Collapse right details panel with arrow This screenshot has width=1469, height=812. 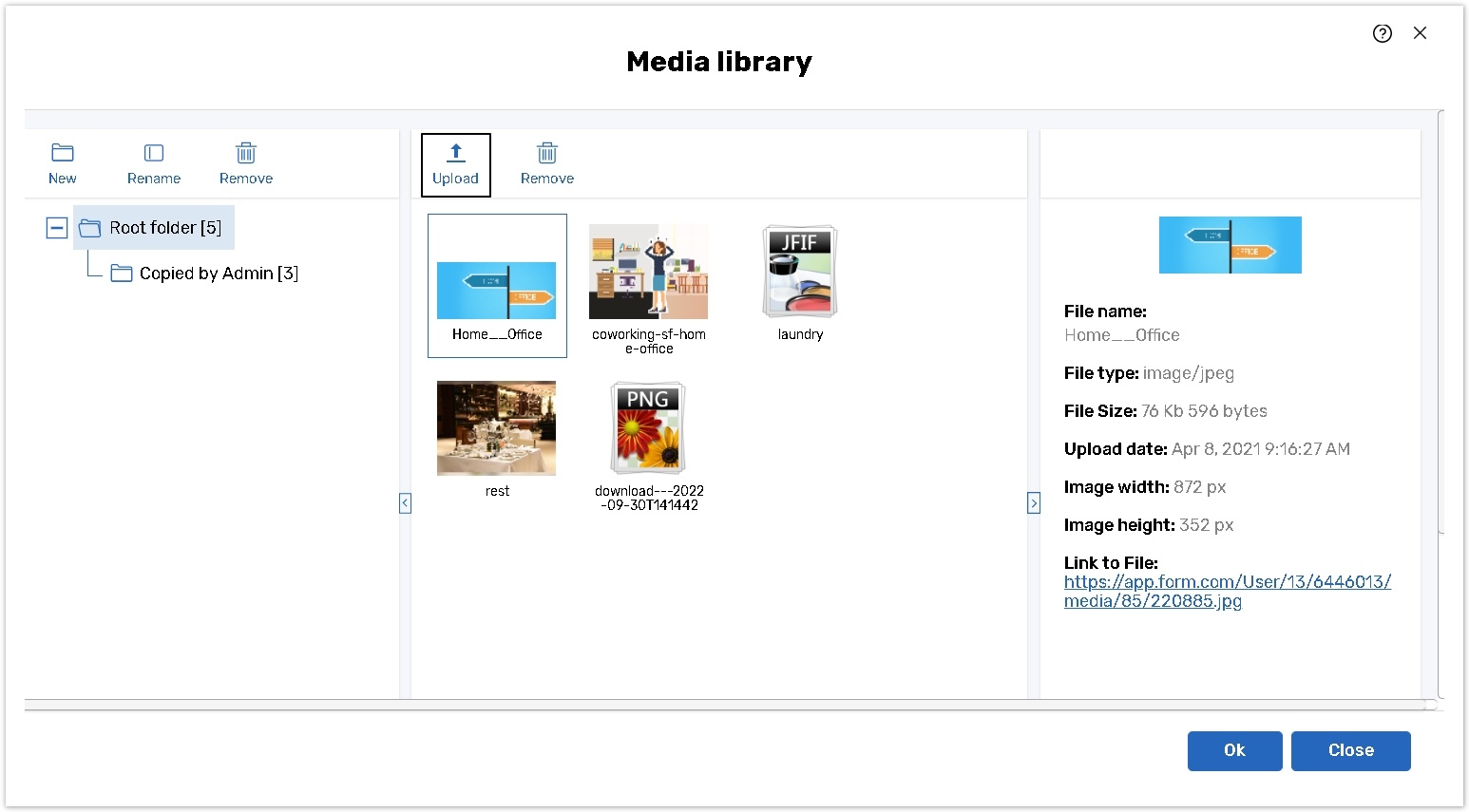[x=1034, y=503]
